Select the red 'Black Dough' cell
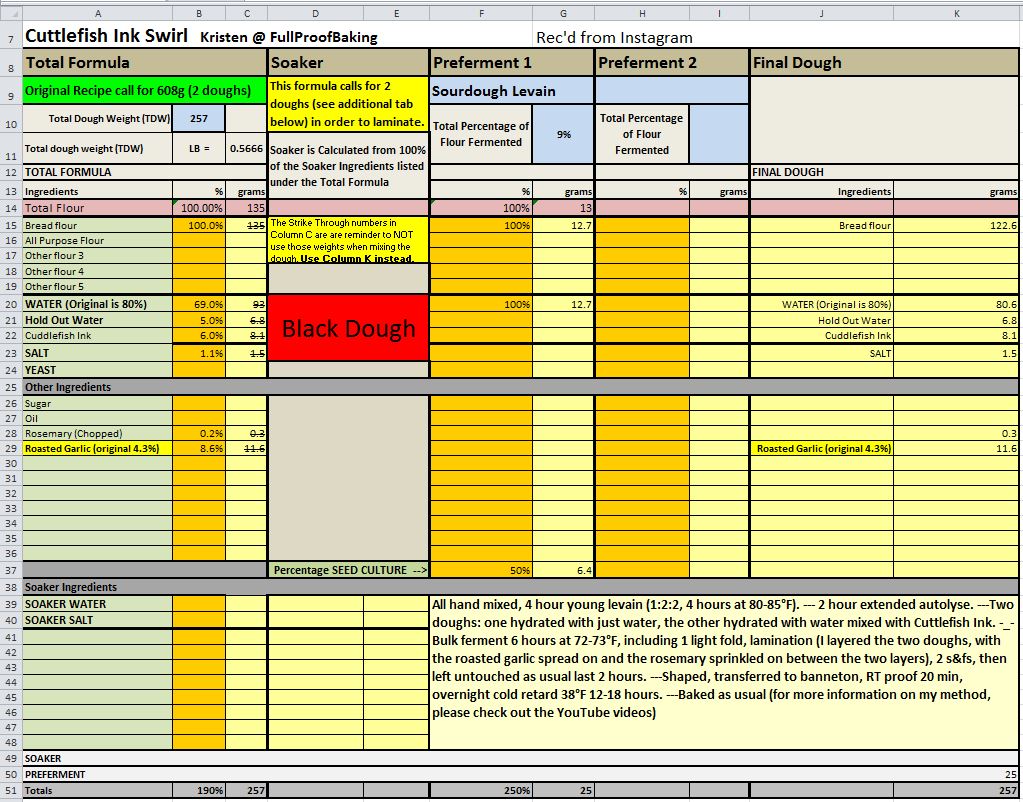 [348, 328]
